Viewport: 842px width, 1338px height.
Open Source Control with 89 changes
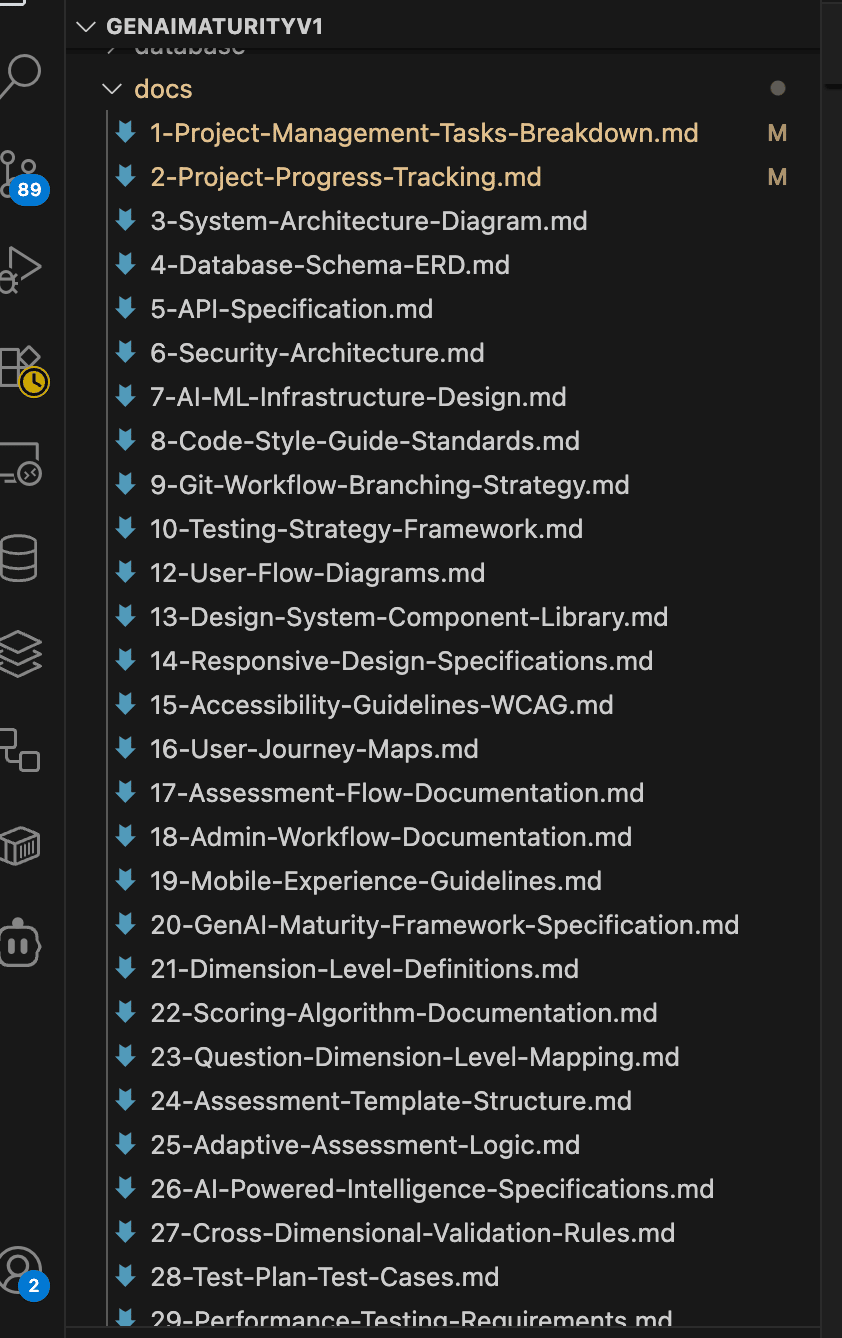pyautogui.click(x=22, y=172)
